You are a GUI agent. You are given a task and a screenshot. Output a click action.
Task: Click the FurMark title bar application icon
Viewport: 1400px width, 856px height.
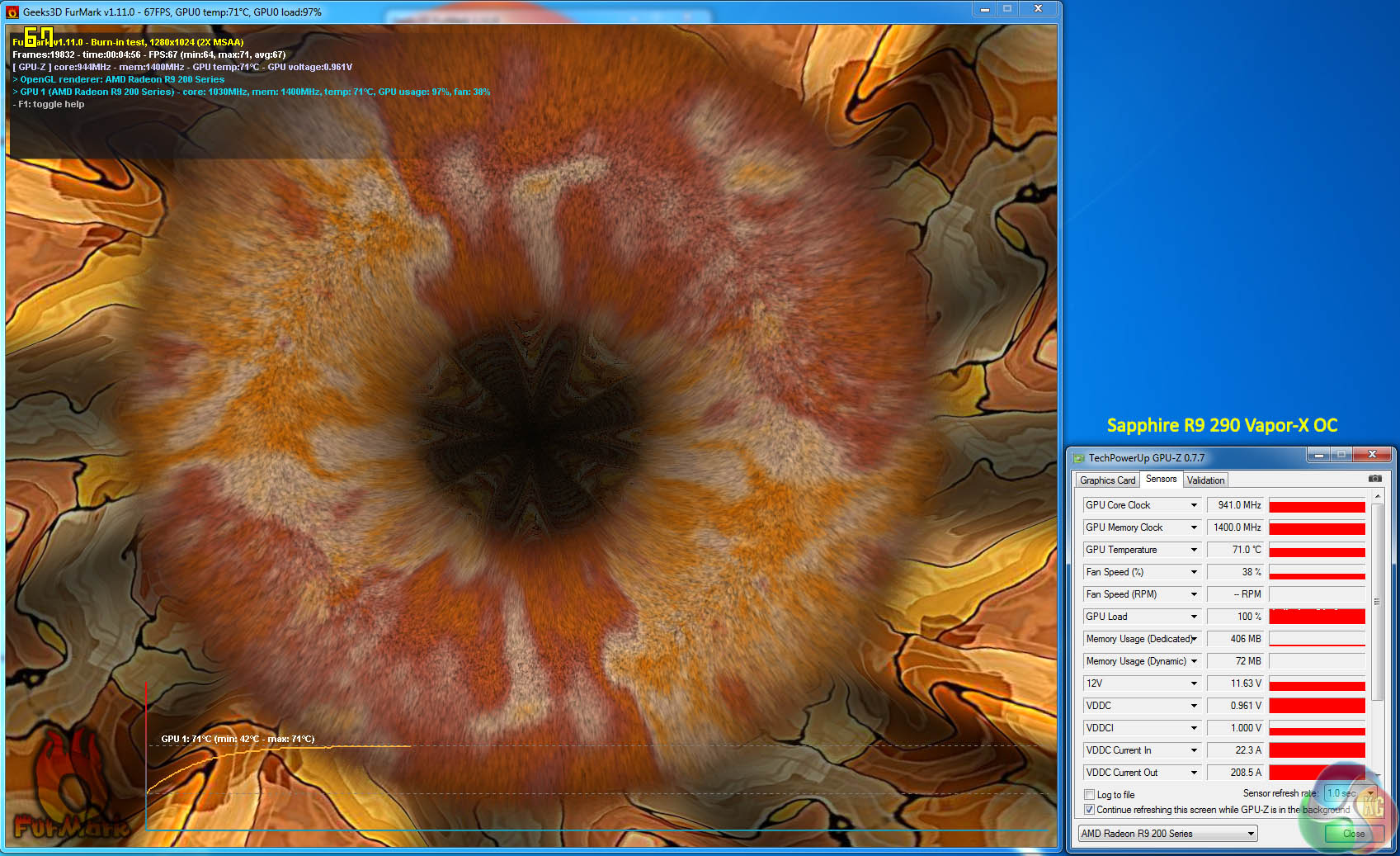12,12
